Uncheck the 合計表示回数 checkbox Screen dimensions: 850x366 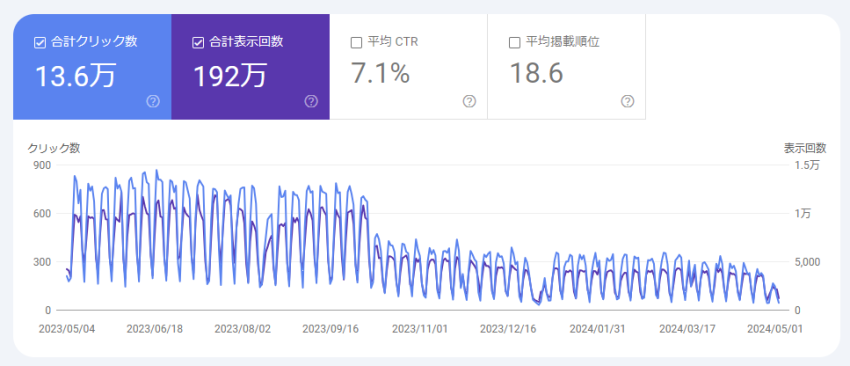tap(198, 43)
